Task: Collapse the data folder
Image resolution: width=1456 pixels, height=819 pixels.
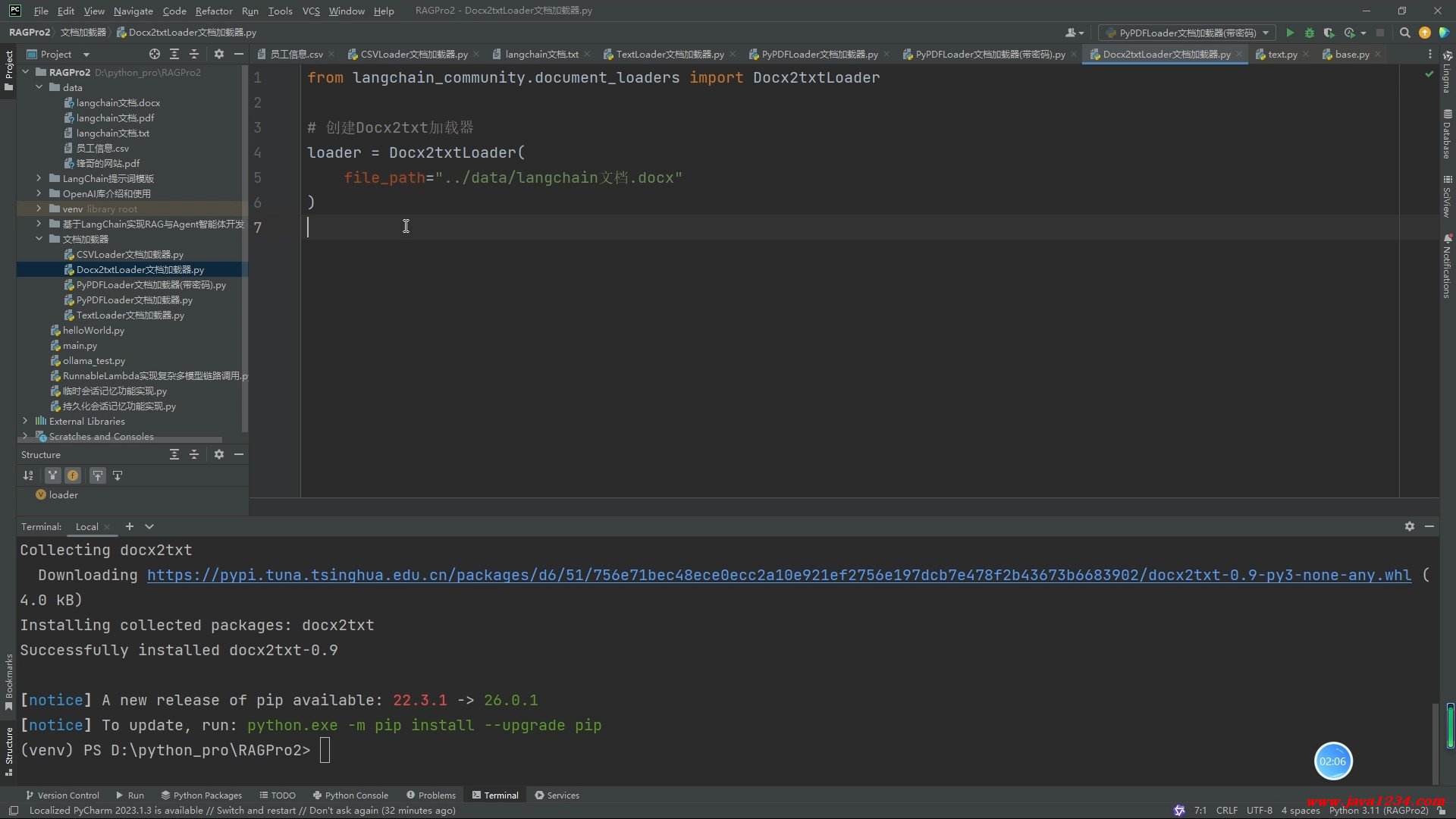Action: coord(39,87)
